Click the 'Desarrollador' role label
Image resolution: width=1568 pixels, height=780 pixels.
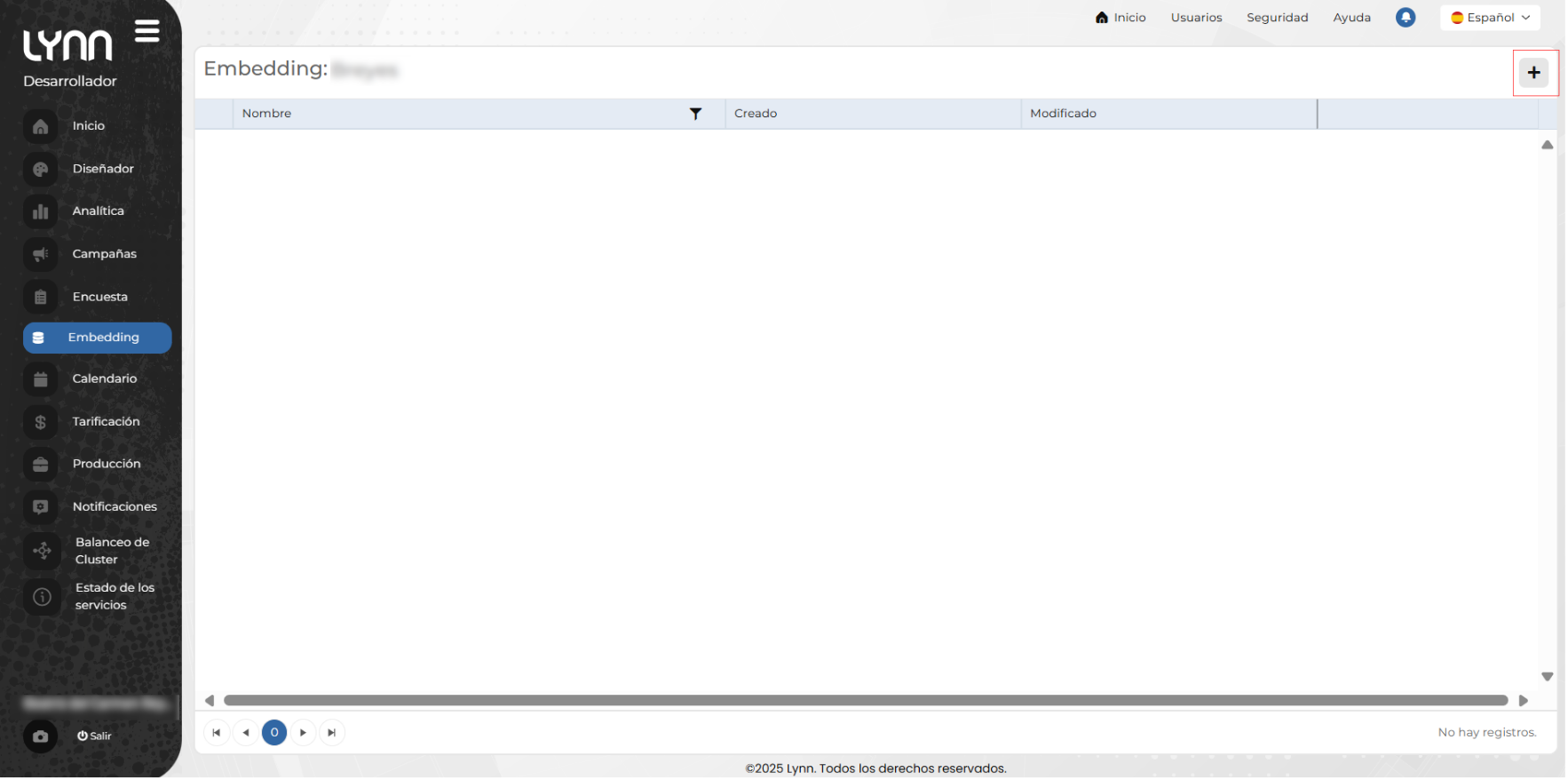pos(70,82)
